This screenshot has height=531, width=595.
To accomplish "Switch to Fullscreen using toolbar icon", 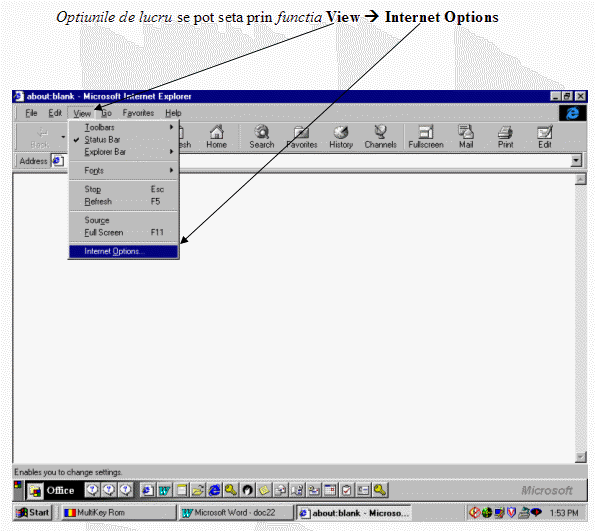I will pos(426,137).
